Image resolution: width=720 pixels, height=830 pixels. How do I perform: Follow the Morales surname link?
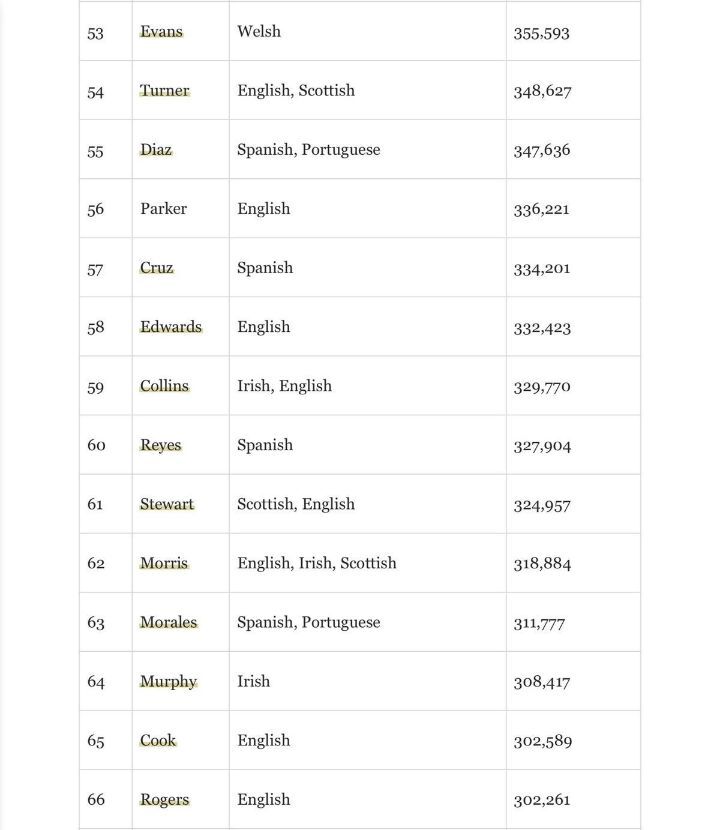[168, 622]
